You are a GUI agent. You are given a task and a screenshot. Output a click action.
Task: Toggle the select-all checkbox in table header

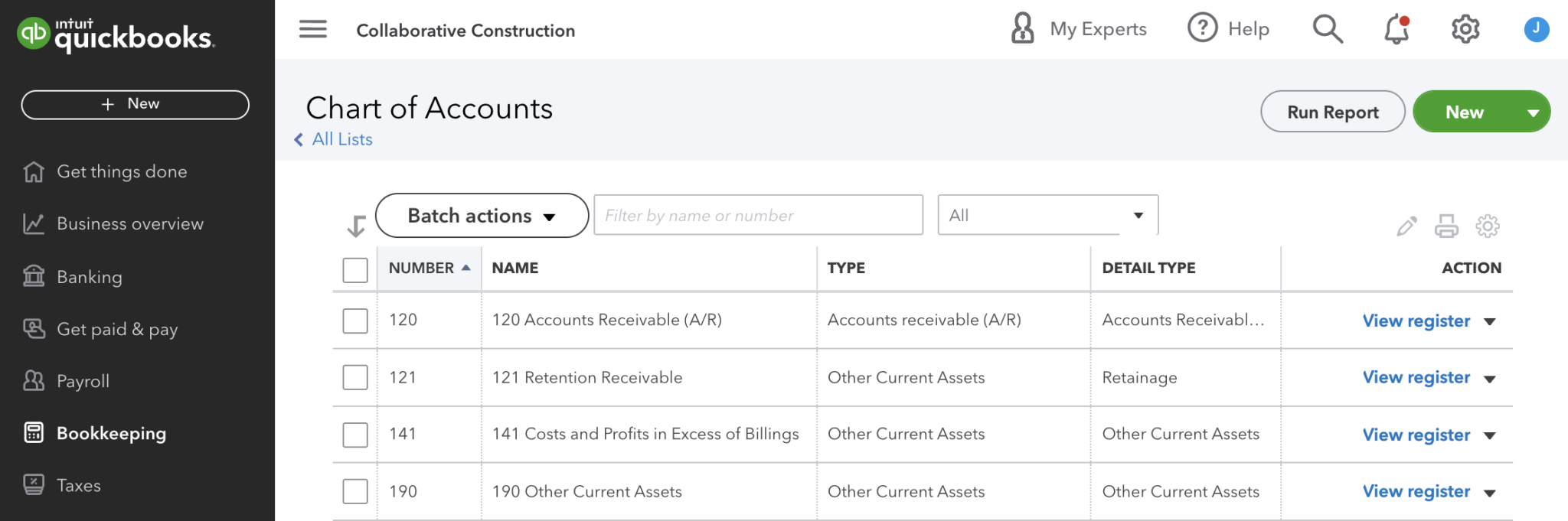pyautogui.click(x=355, y=270)
